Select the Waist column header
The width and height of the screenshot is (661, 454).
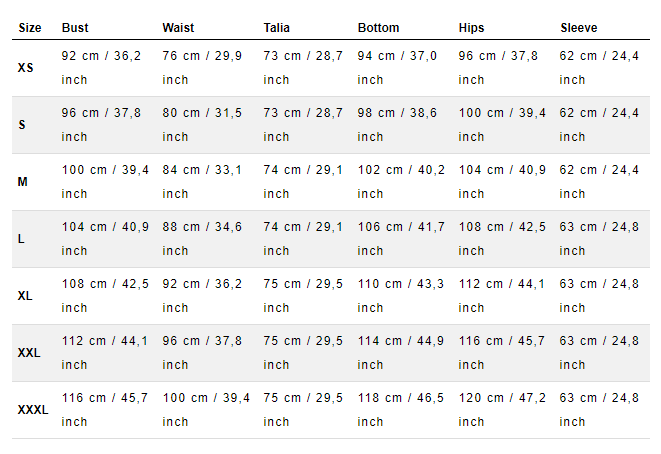pos(178,28)
